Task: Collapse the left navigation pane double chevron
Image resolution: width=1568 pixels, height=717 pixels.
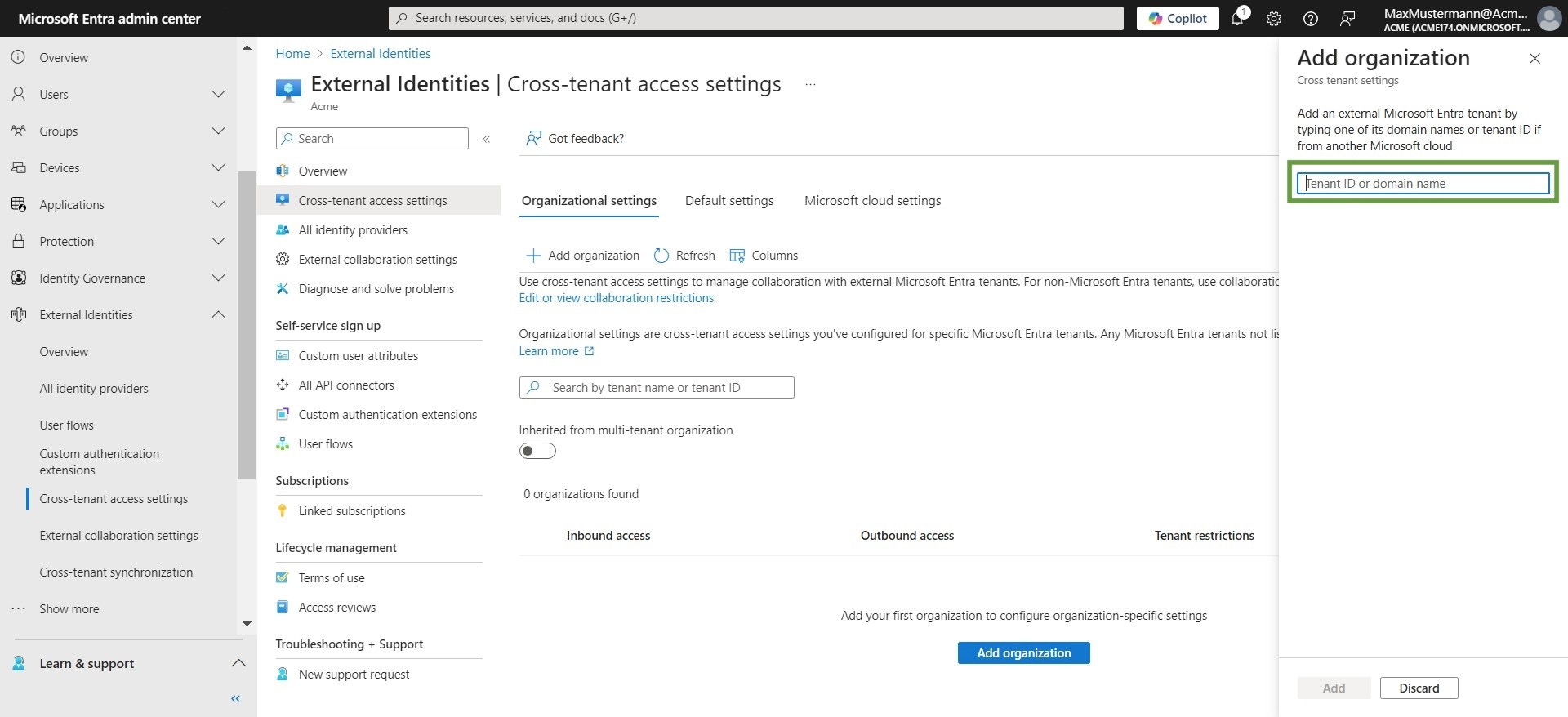Action: click(x=236, y=698)
